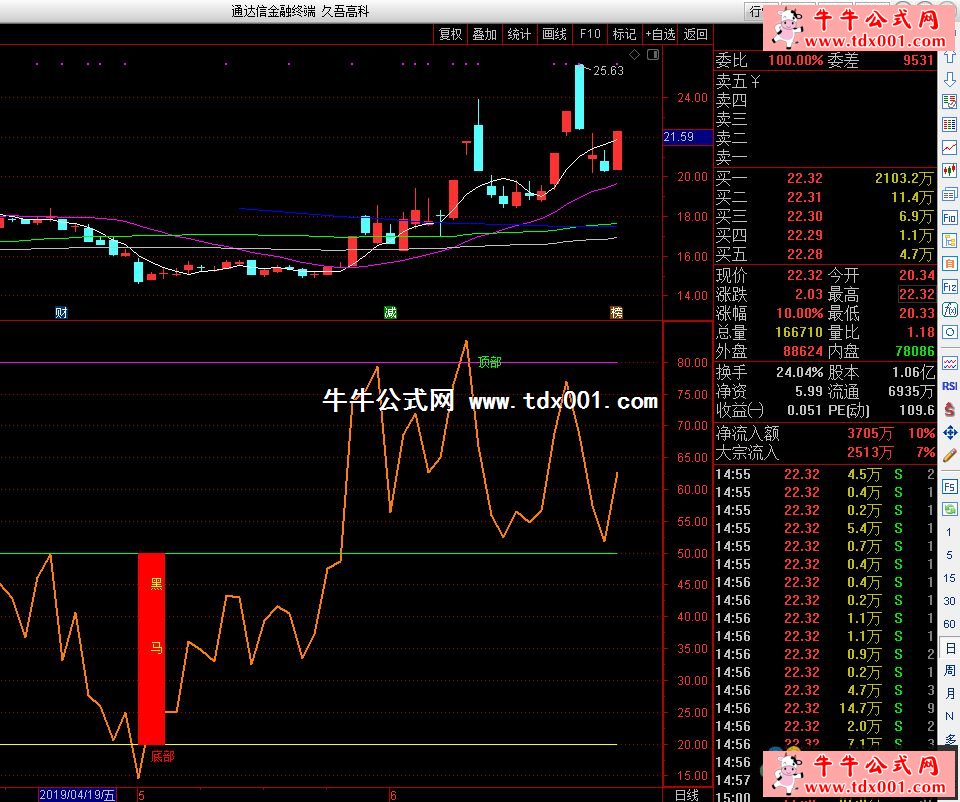This screenshot has width=960, height=802.
Task: Click the 买一 price 22.32
Action: click(804, 178)
